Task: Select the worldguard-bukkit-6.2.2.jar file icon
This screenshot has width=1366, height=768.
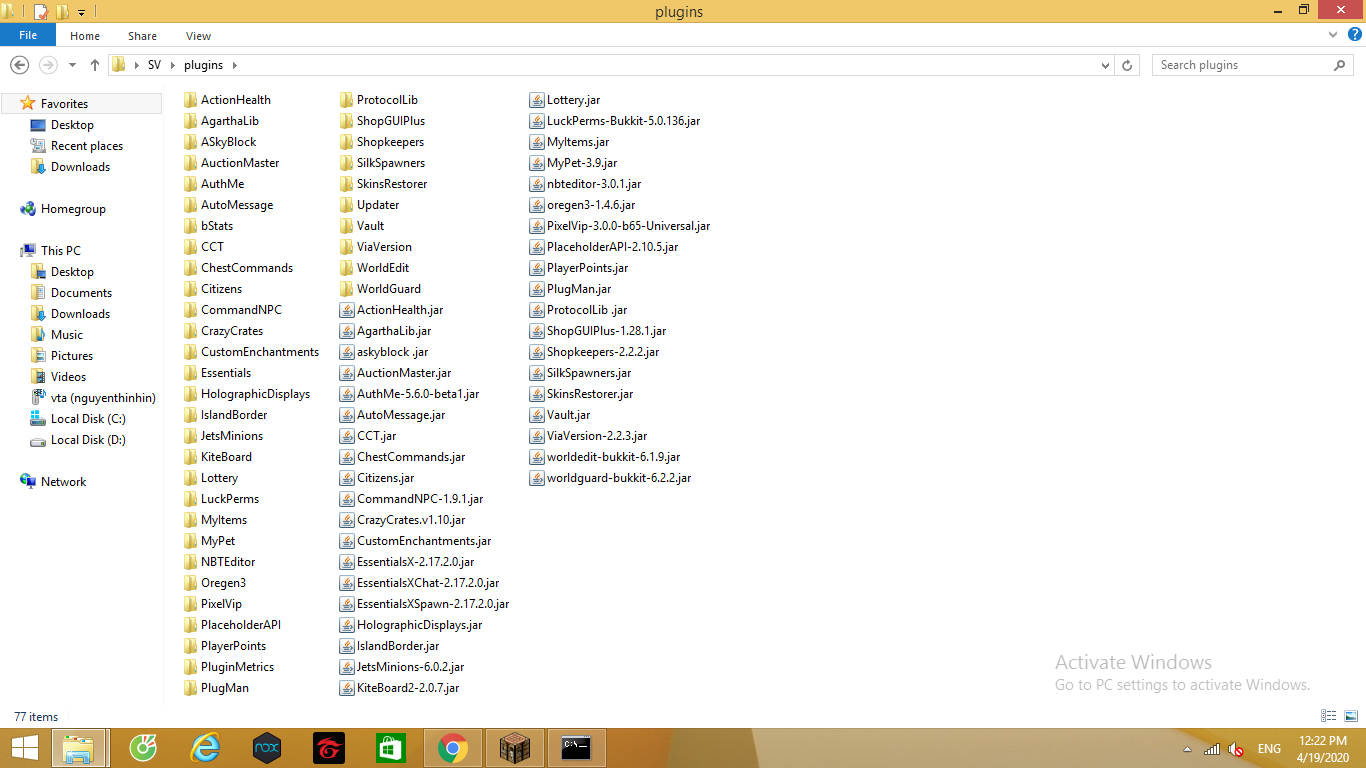Action: pyautogui.click(x=537, y=478)
